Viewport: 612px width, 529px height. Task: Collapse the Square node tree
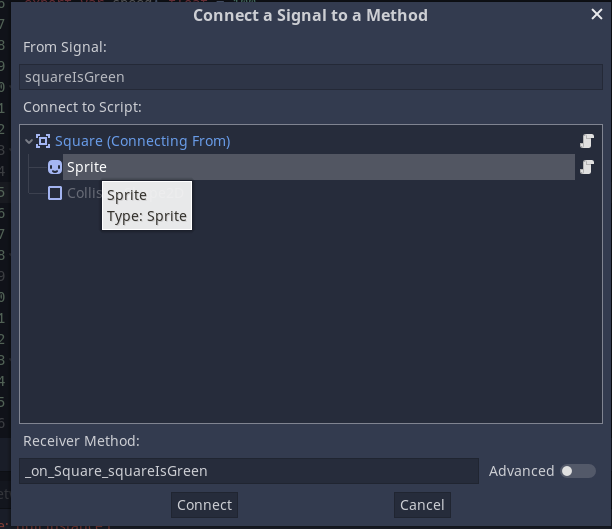pos(28,141)
